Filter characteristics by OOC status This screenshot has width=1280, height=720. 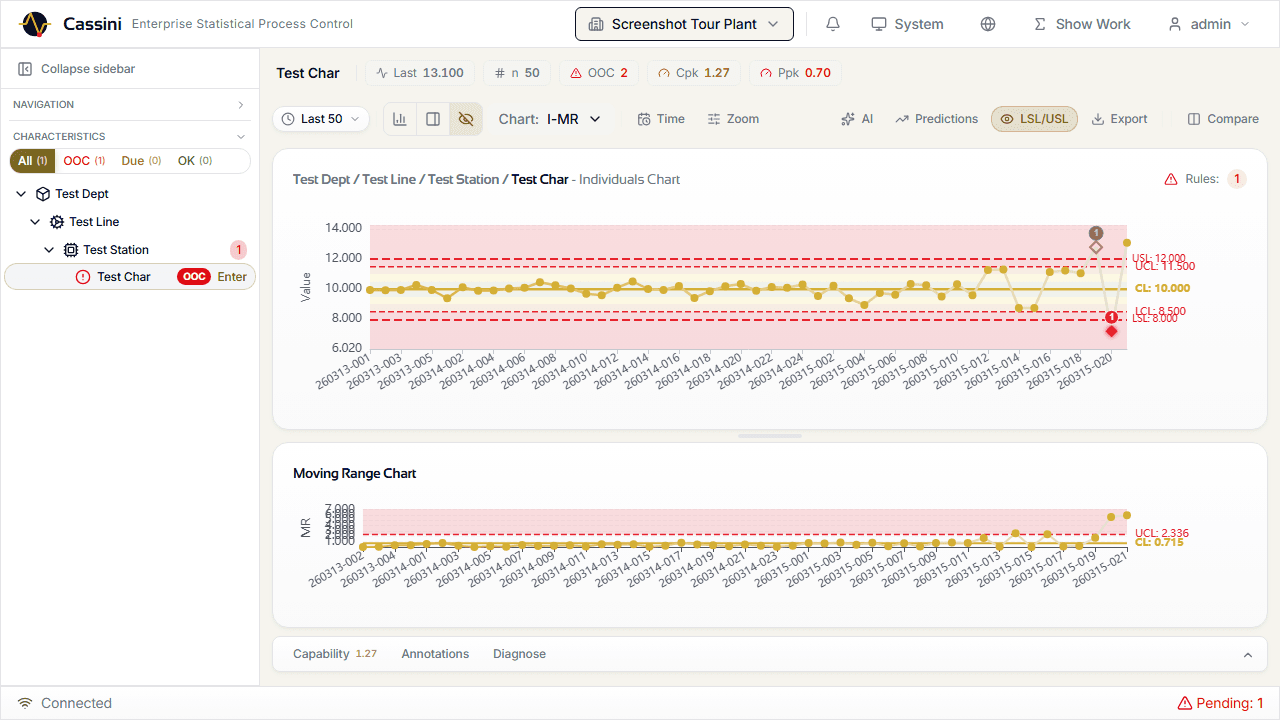pos(84,161)
